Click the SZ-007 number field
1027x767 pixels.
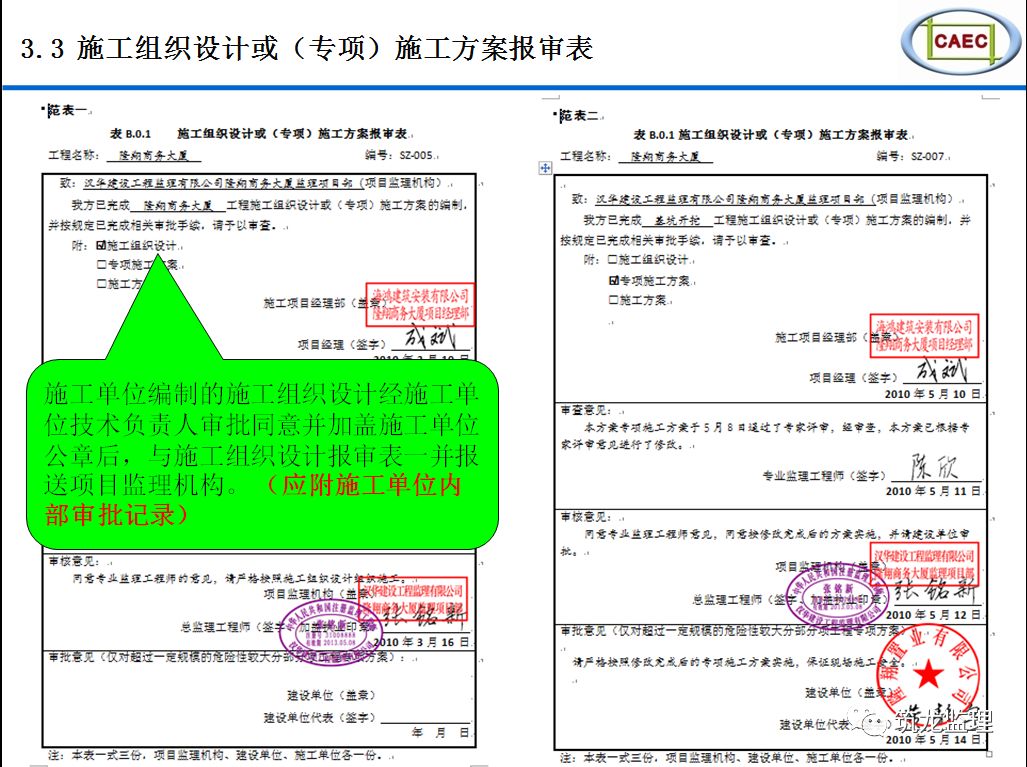926,157
